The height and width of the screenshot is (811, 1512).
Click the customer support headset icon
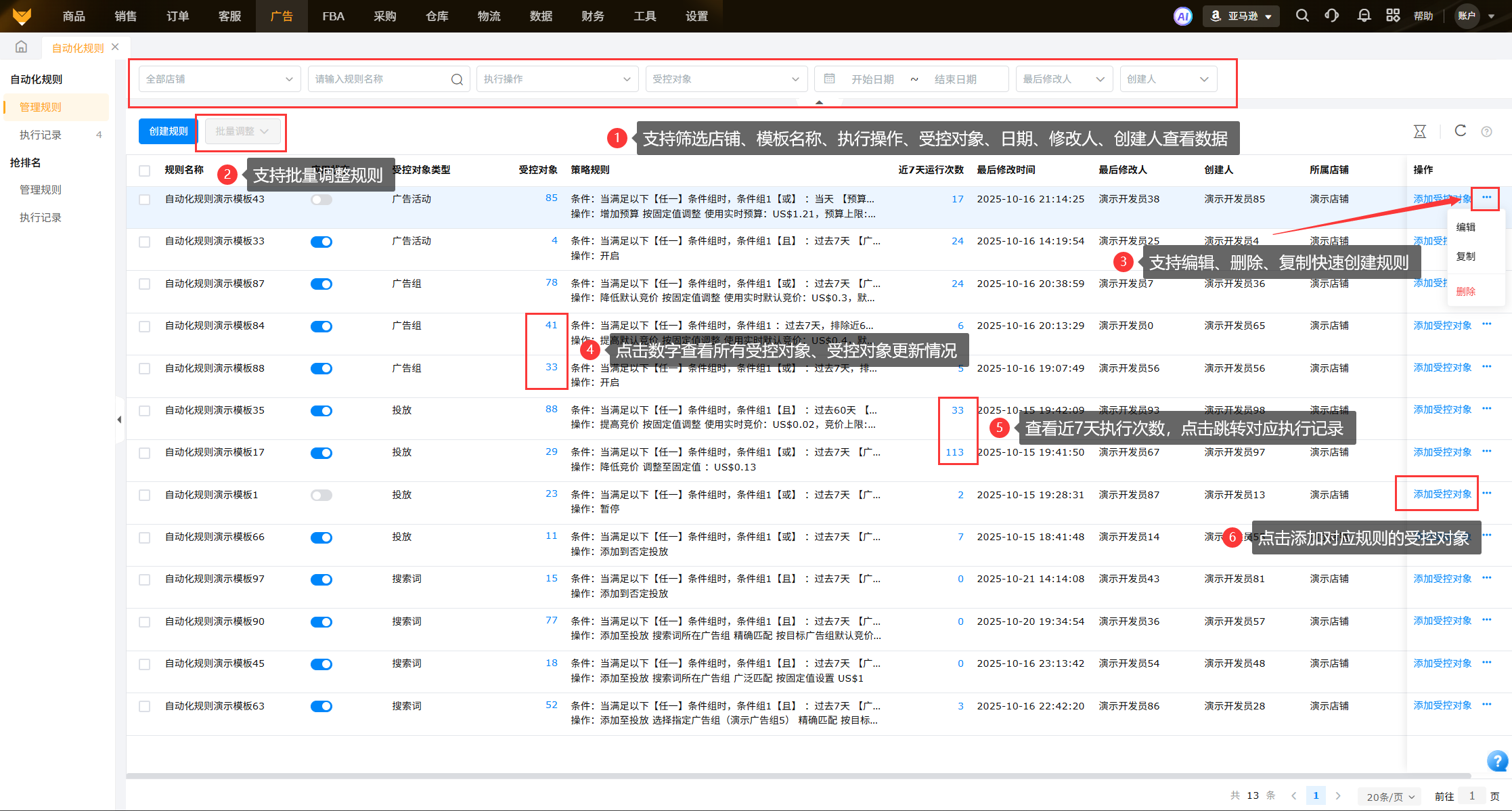coord(1331,16)
